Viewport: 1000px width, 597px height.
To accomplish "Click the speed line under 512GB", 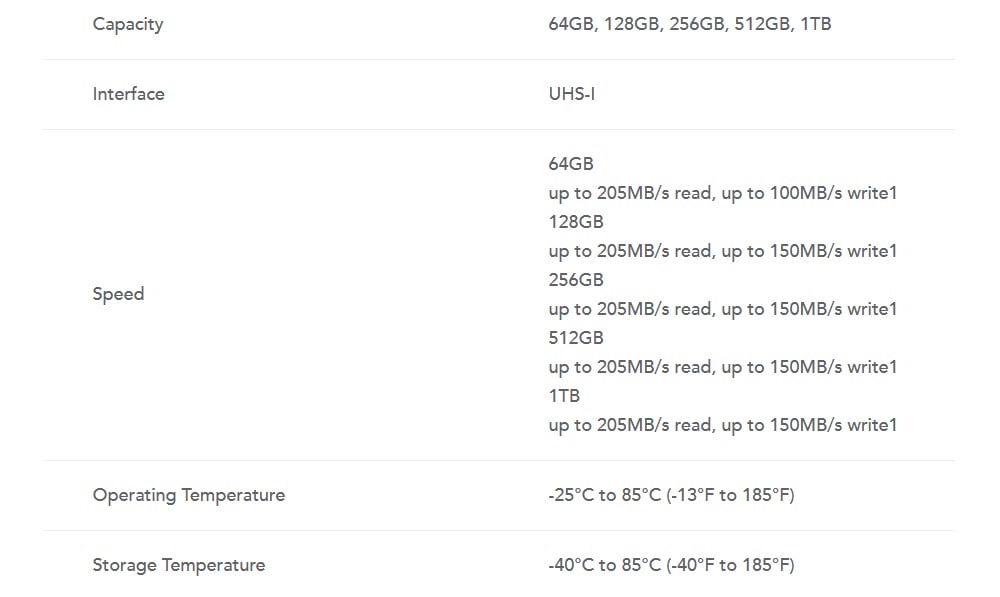I will [x=723, y=367].
